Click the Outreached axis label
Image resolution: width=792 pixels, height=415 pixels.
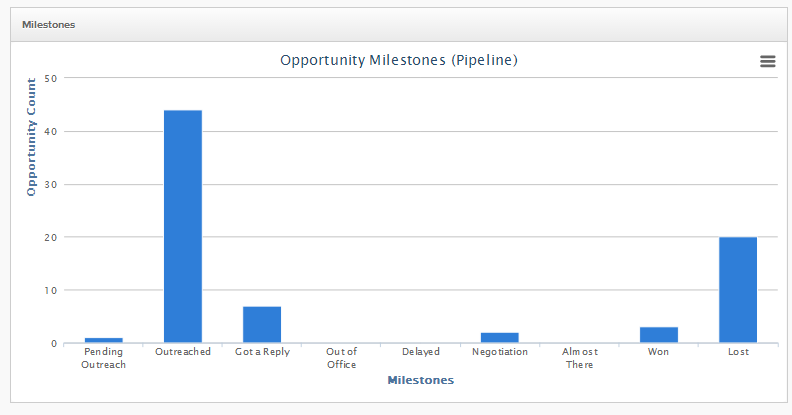point(183,351)
